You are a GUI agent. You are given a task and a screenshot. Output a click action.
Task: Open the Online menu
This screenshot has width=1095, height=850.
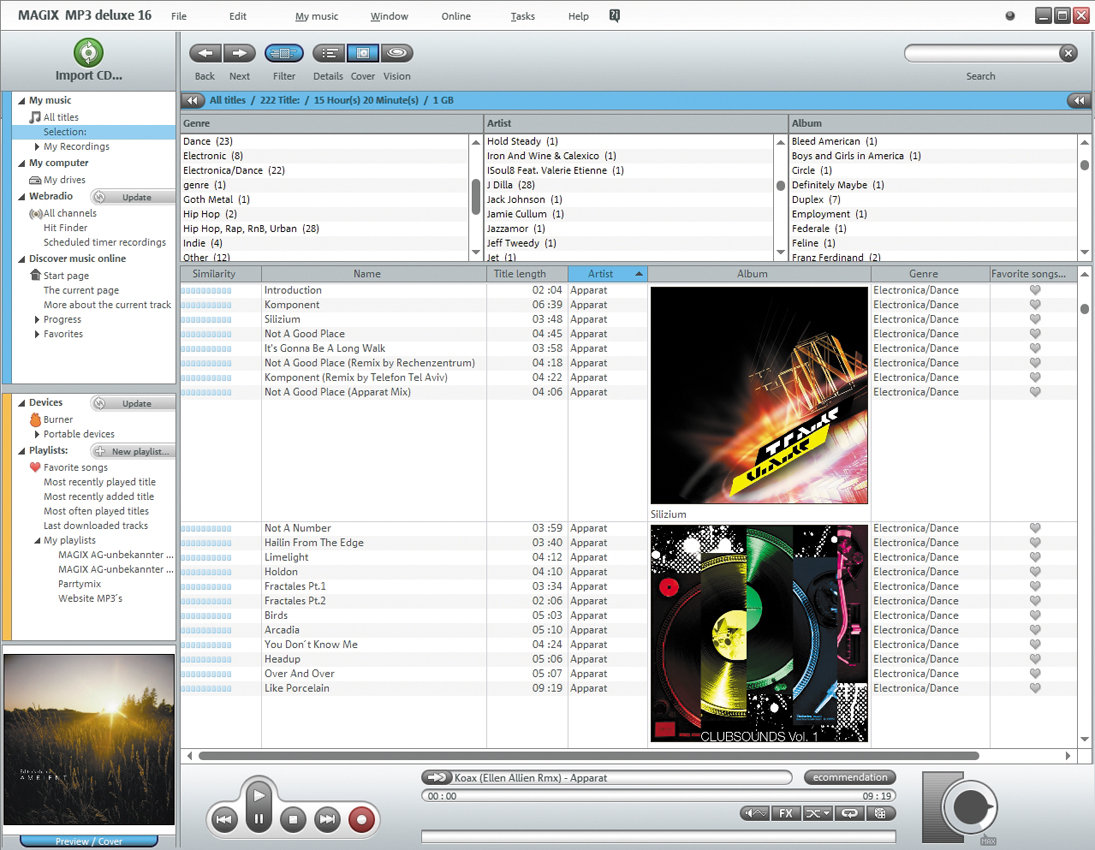point(455,15)
